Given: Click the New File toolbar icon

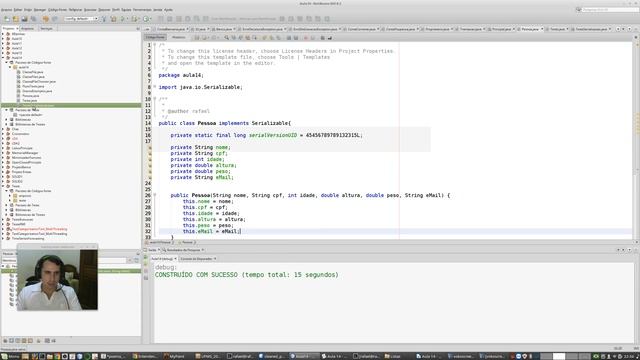Looking at the screenshot, I should point(7,19).
